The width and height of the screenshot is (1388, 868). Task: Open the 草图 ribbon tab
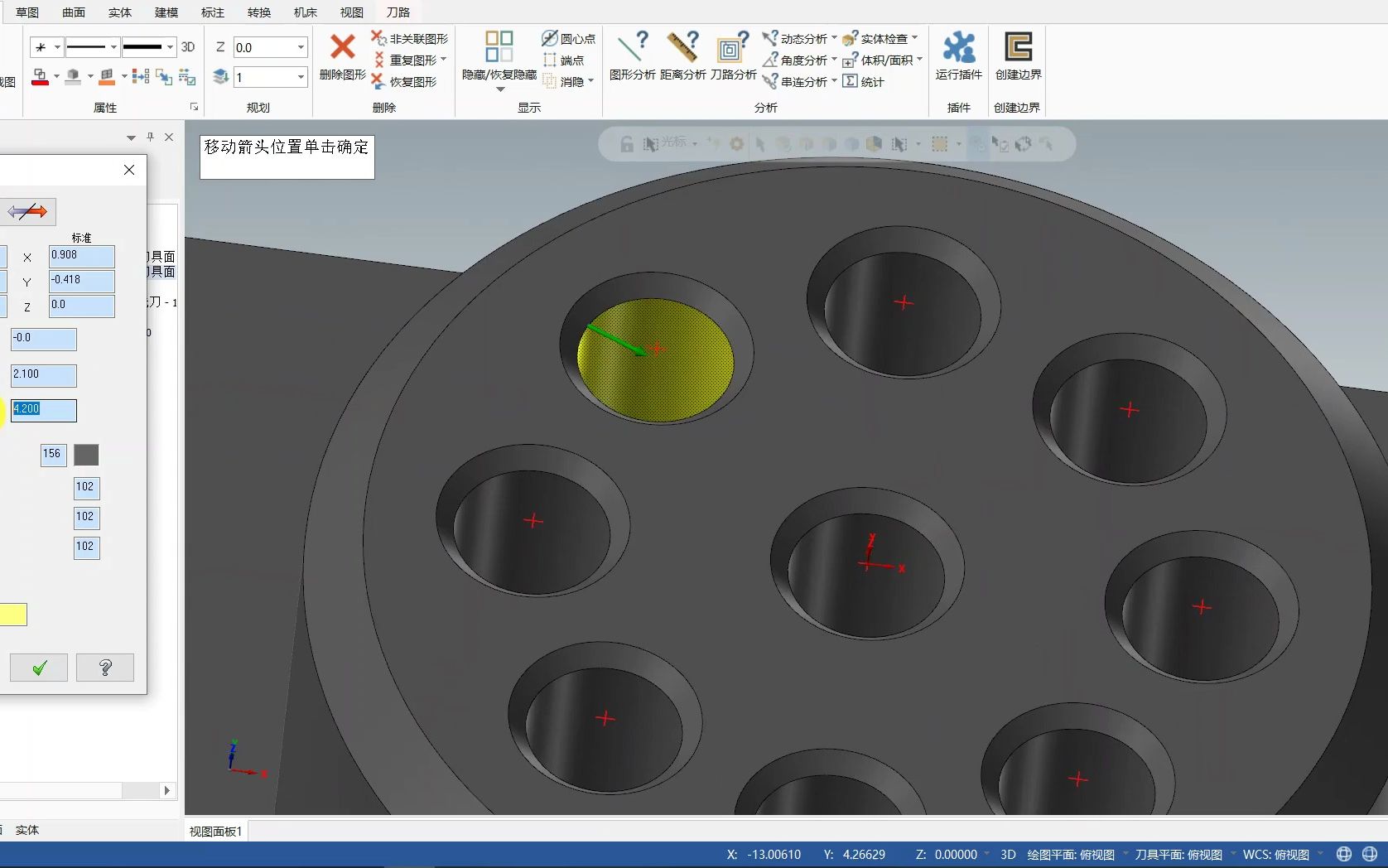pos(27,12)
